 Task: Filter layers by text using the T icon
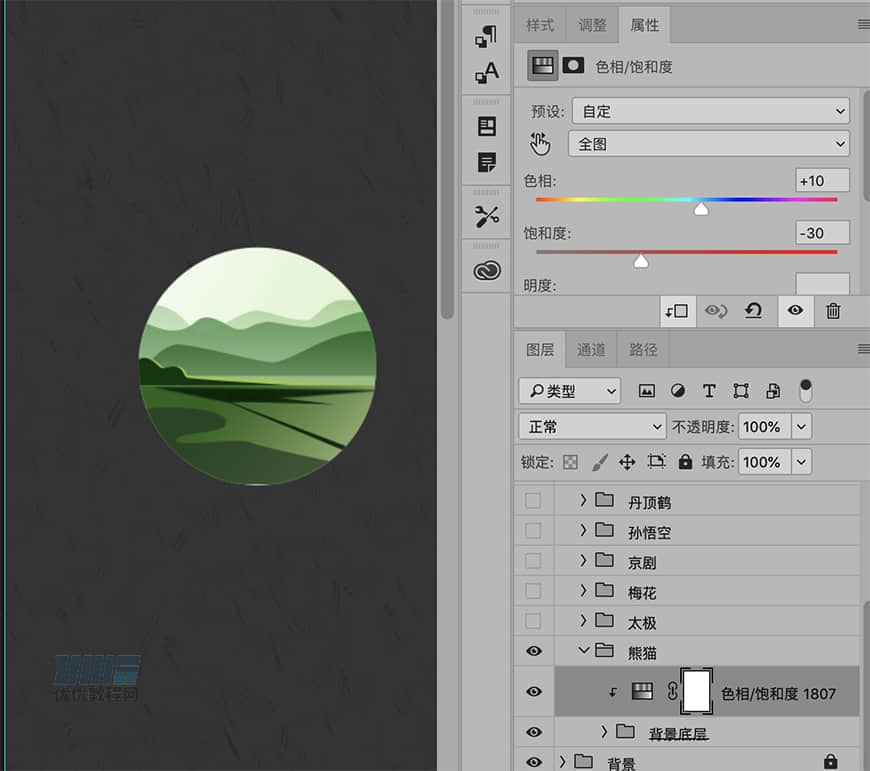click(709, 391)
